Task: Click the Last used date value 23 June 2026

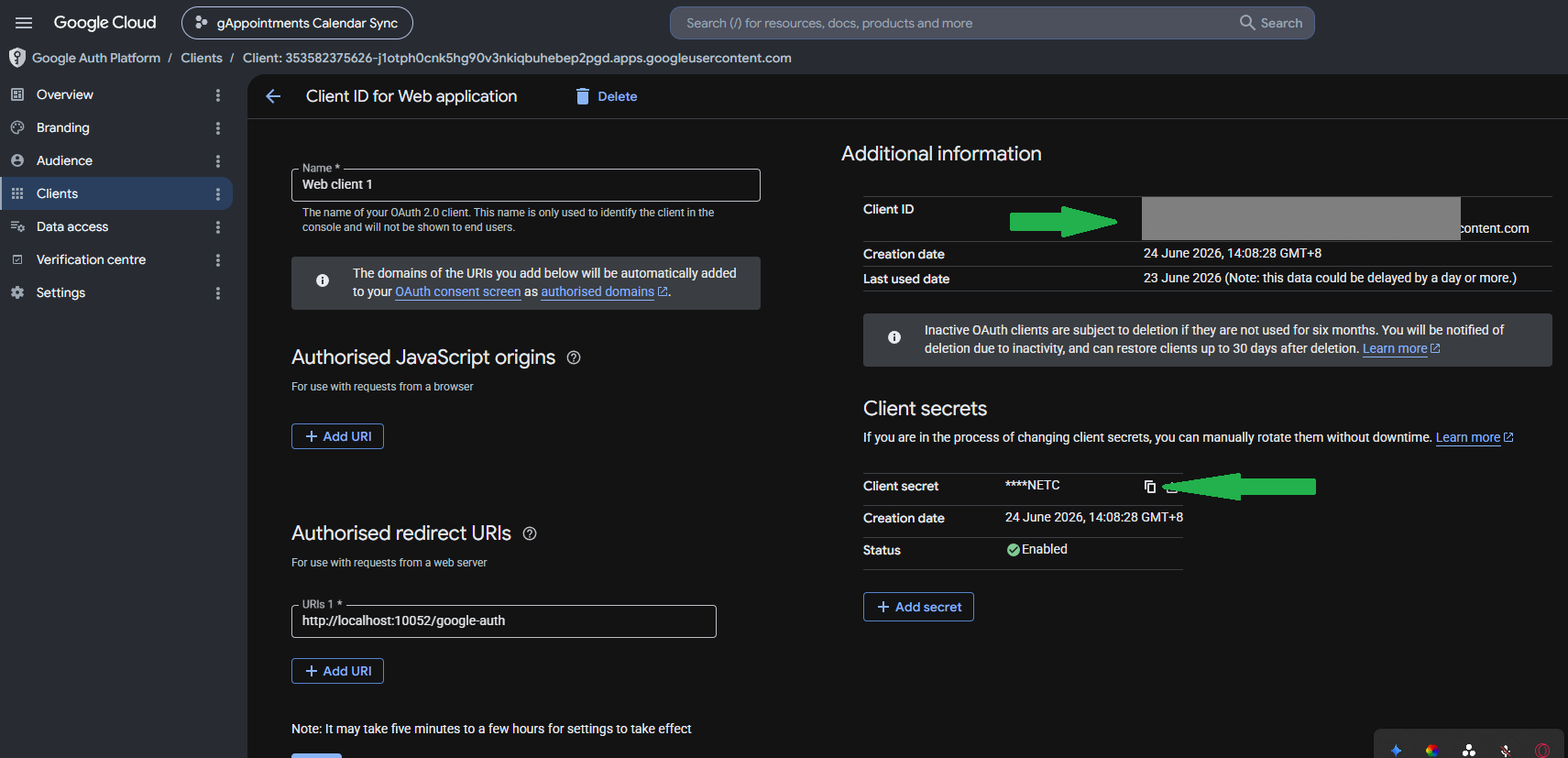Action: coord(1330,278)
